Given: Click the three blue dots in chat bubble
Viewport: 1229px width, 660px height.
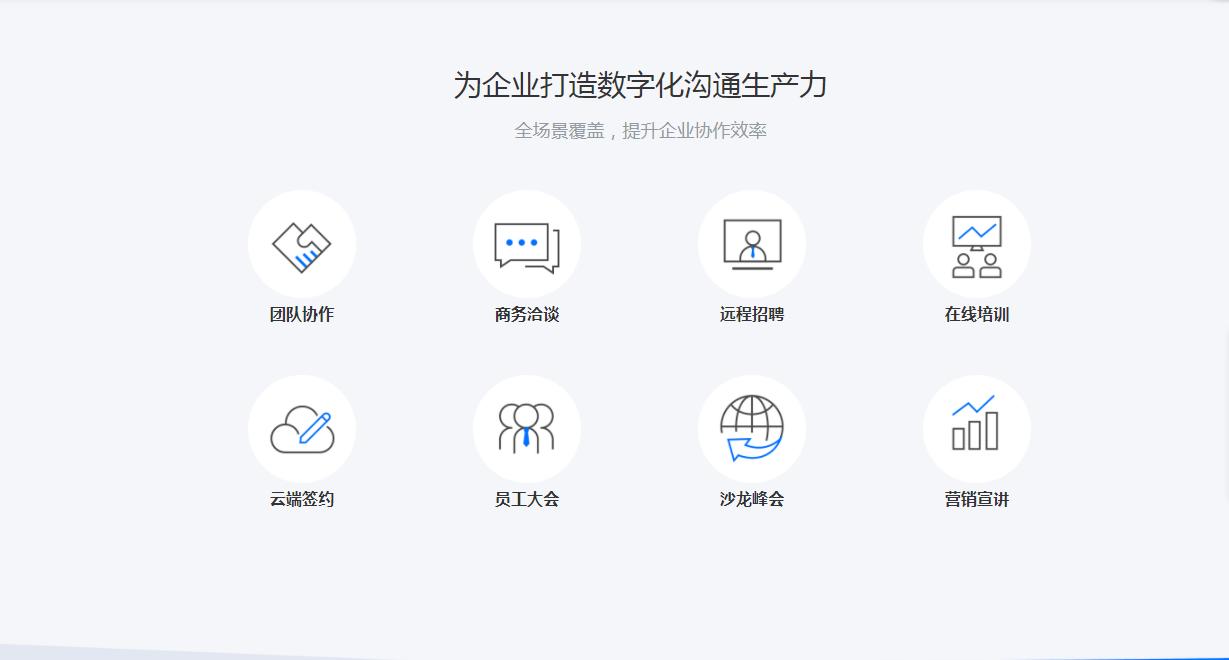Looking at the screenshot, I should (x=521, y=243).
